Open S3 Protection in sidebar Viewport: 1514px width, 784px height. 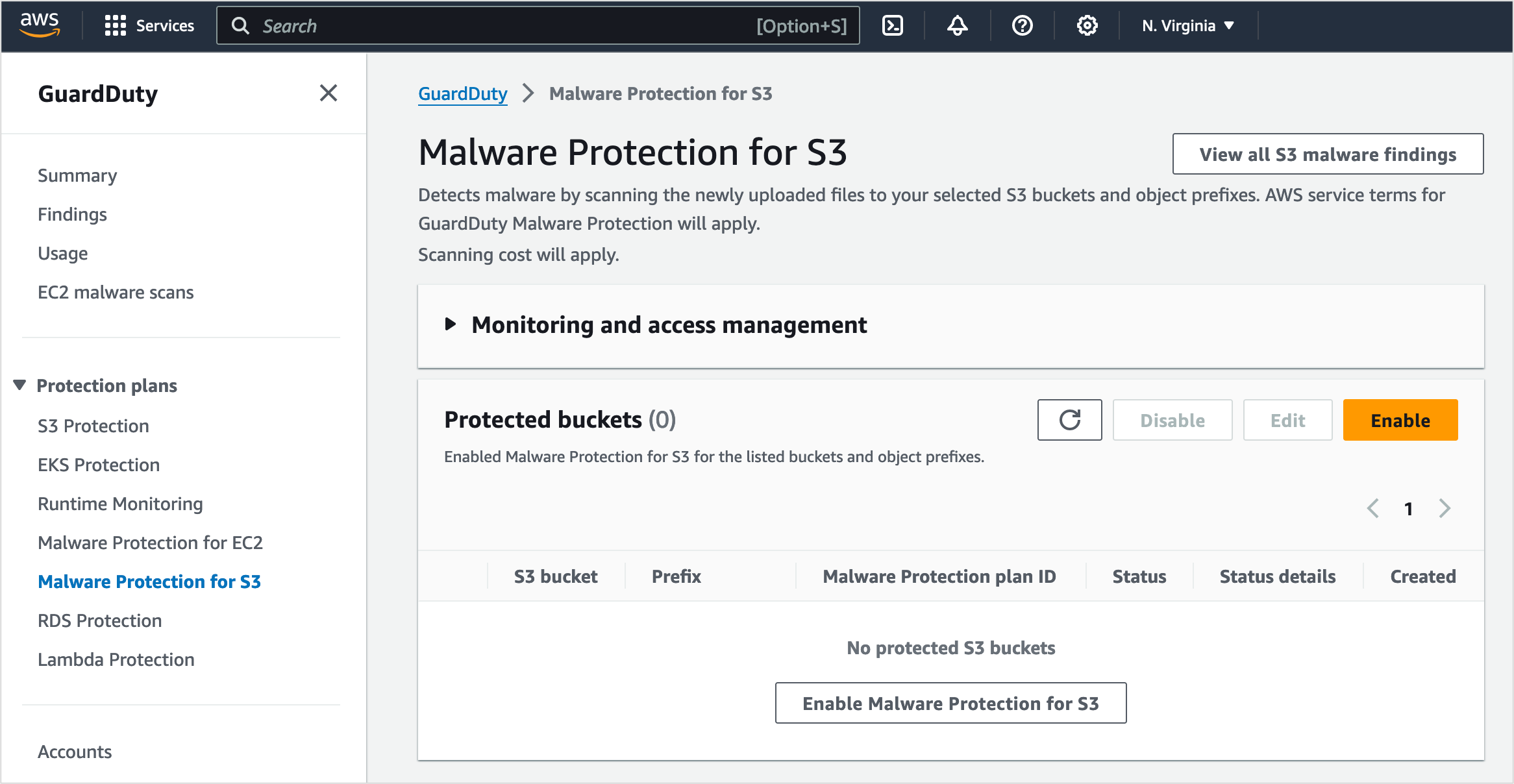click(93, 426)
